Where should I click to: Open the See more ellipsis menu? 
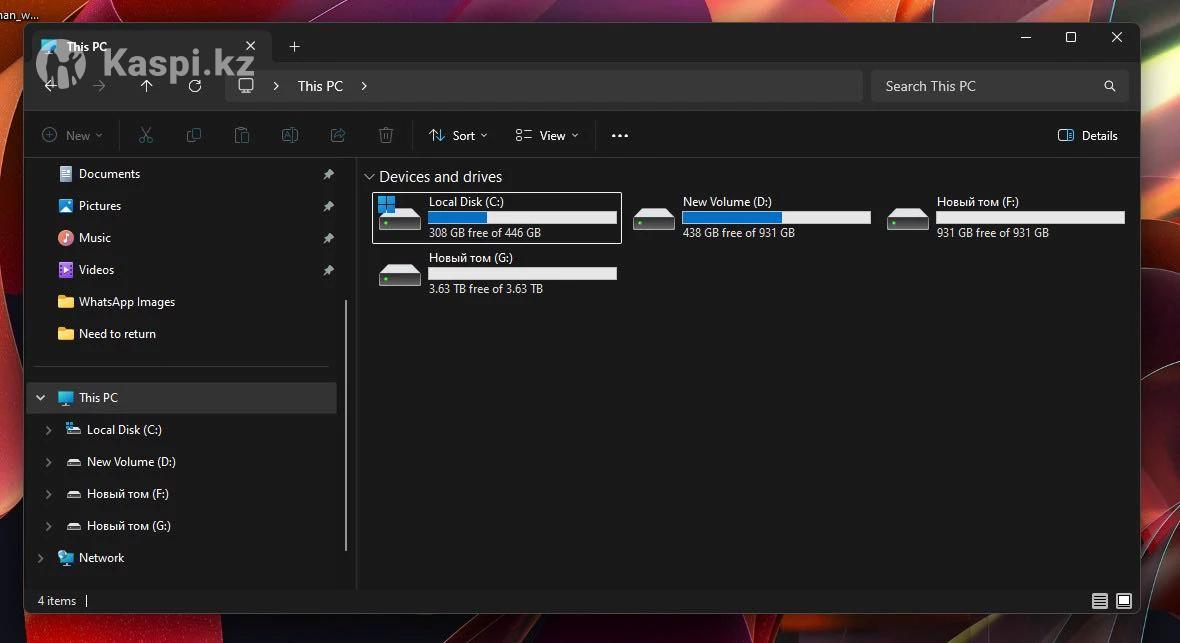620,136
